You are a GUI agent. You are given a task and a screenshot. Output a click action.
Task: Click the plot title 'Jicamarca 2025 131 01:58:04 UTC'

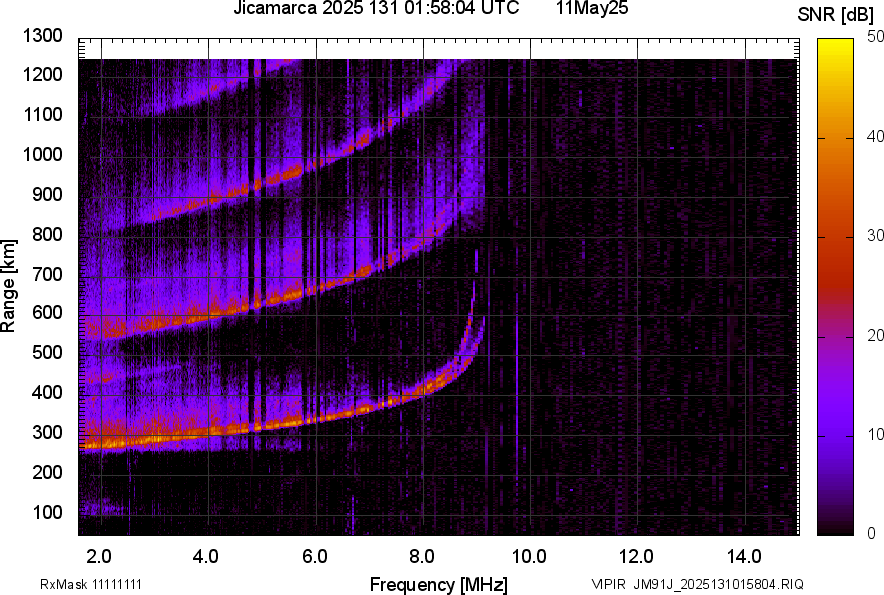[x=376, y=8]
